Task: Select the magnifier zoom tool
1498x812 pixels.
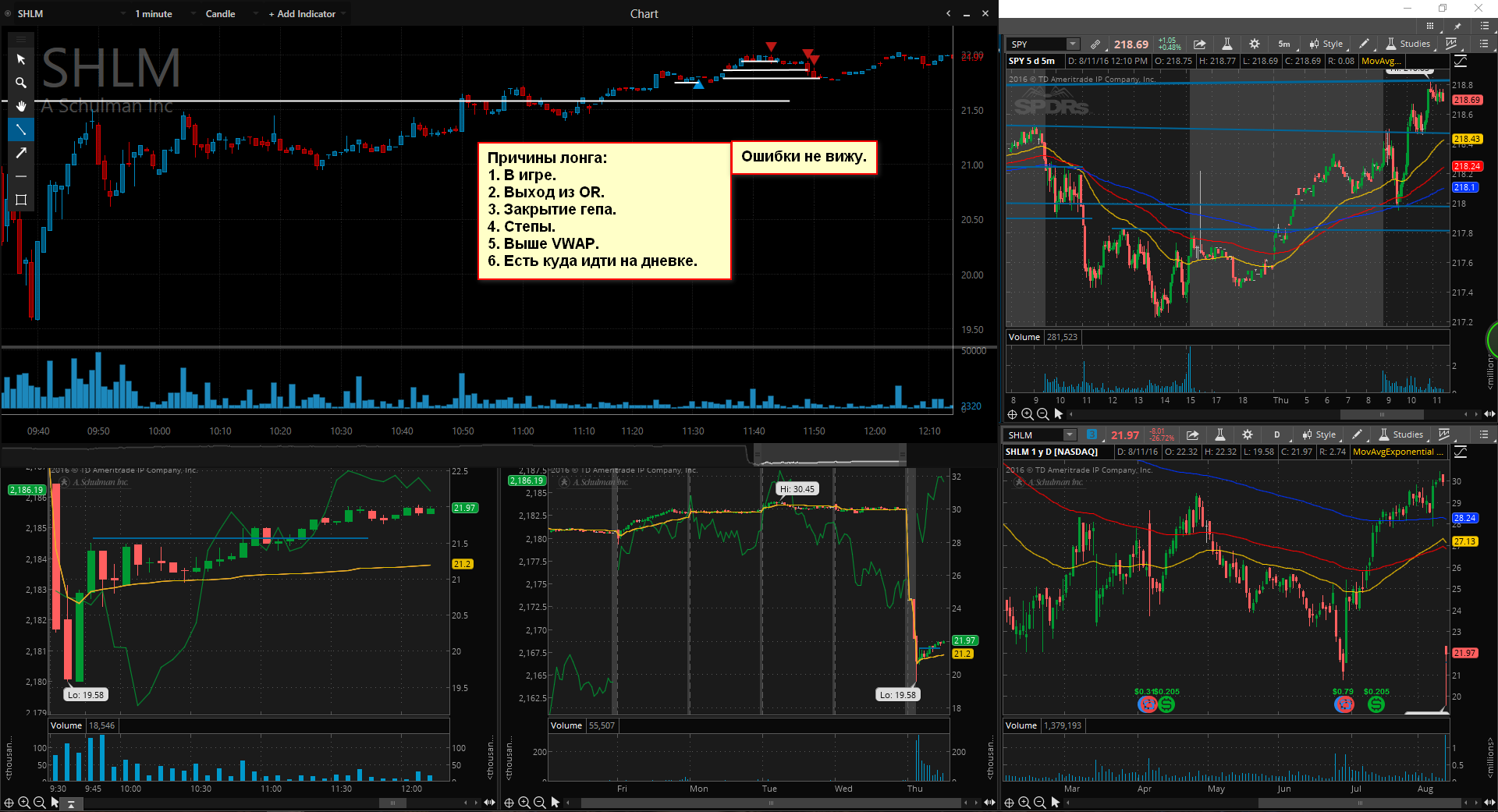Action: (21, 83)
